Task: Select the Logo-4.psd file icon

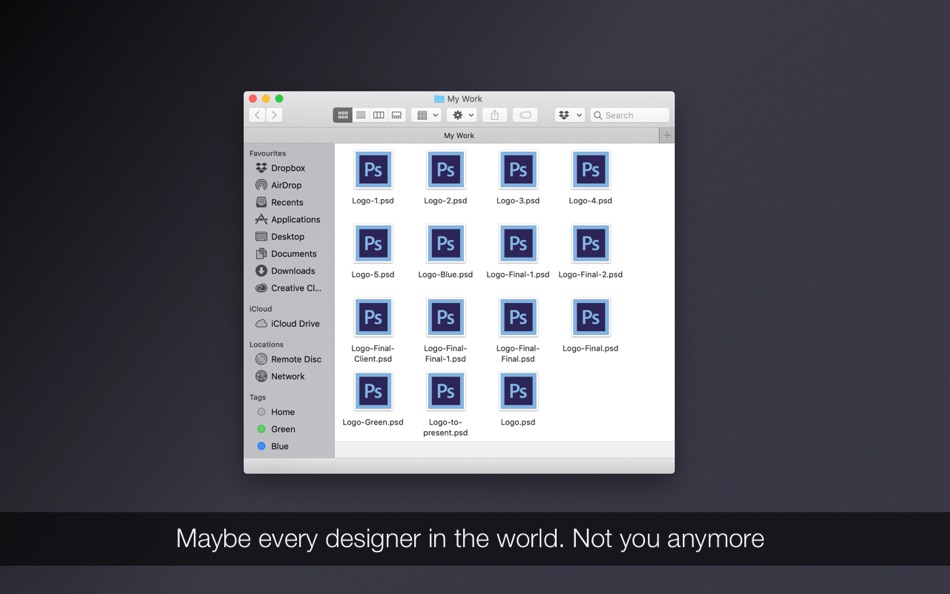Action: pyautogui.click(x=591, y=170)
